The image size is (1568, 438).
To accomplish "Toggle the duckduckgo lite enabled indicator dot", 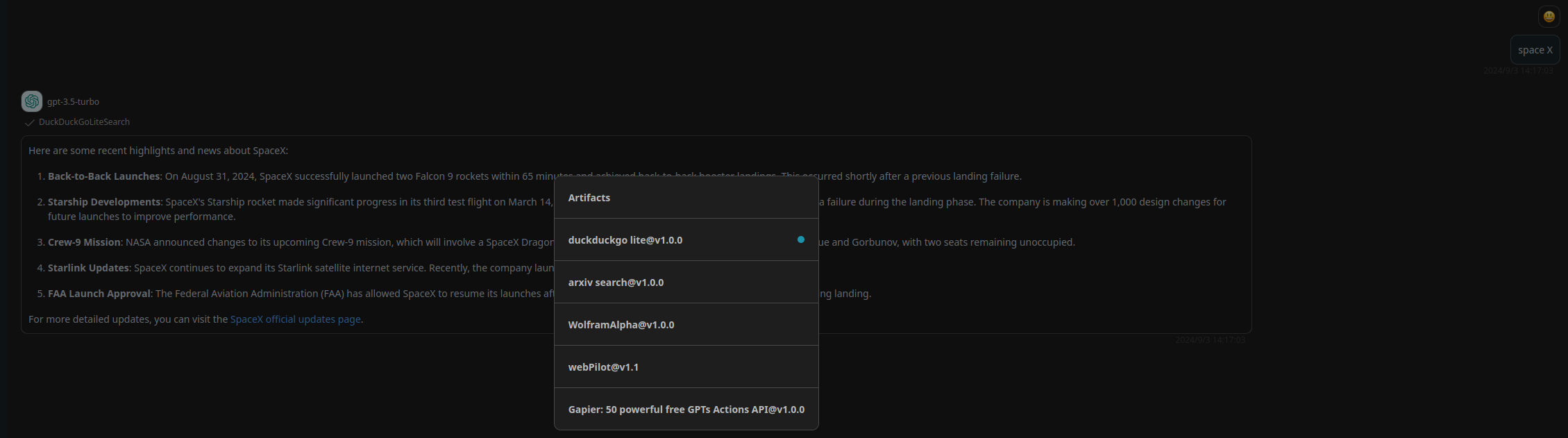I will pos(800,239).
